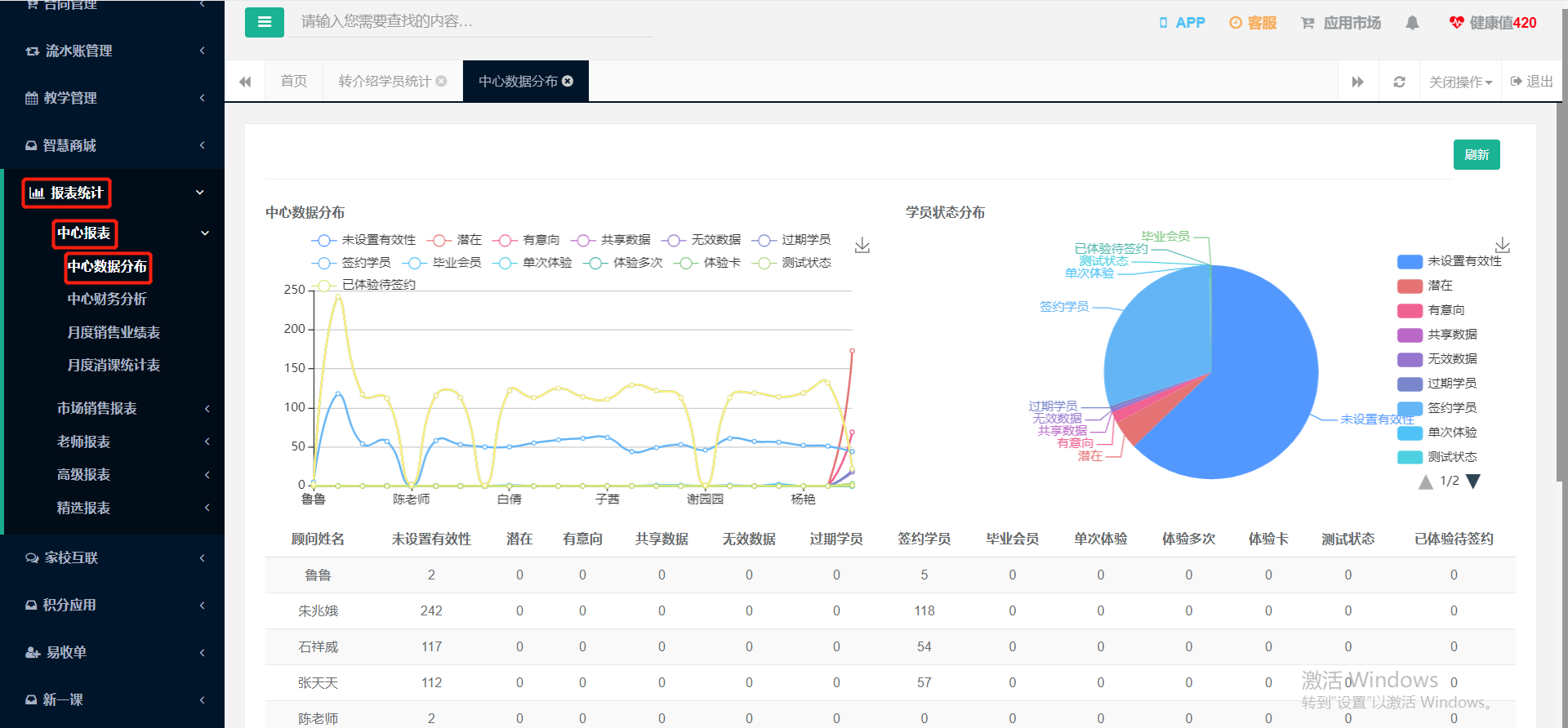This screenshot has width=1568, height=728.
Task: Open 中心财务分析 report
Action: click(x=107, y=300)
